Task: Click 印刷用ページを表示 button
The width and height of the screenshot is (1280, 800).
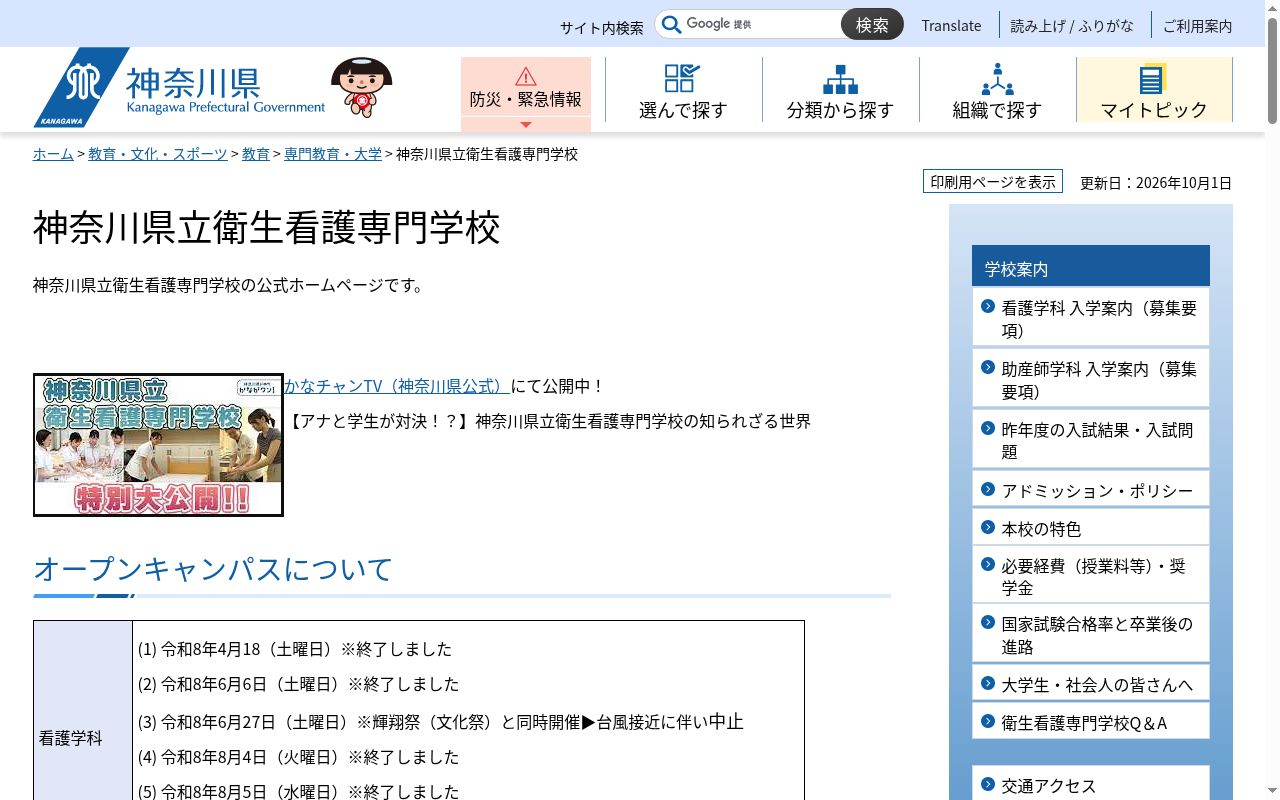Action: (x=993, y=181)
